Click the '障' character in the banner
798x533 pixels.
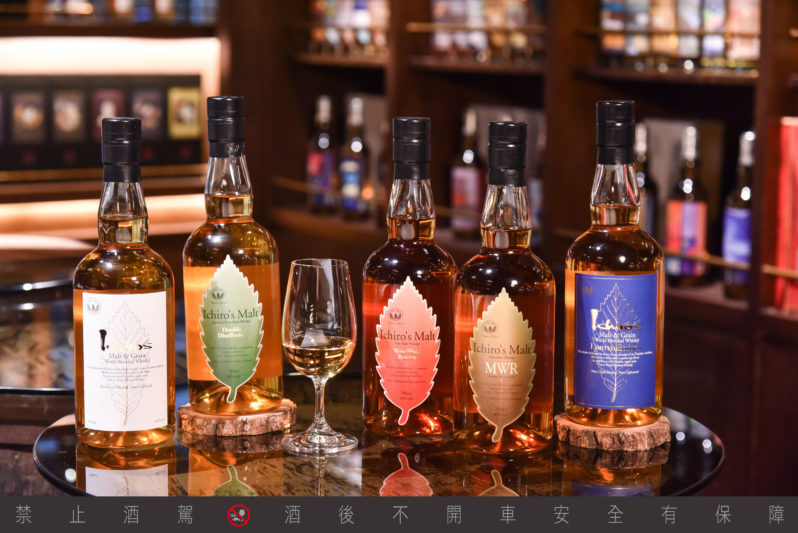coord(776,515)
